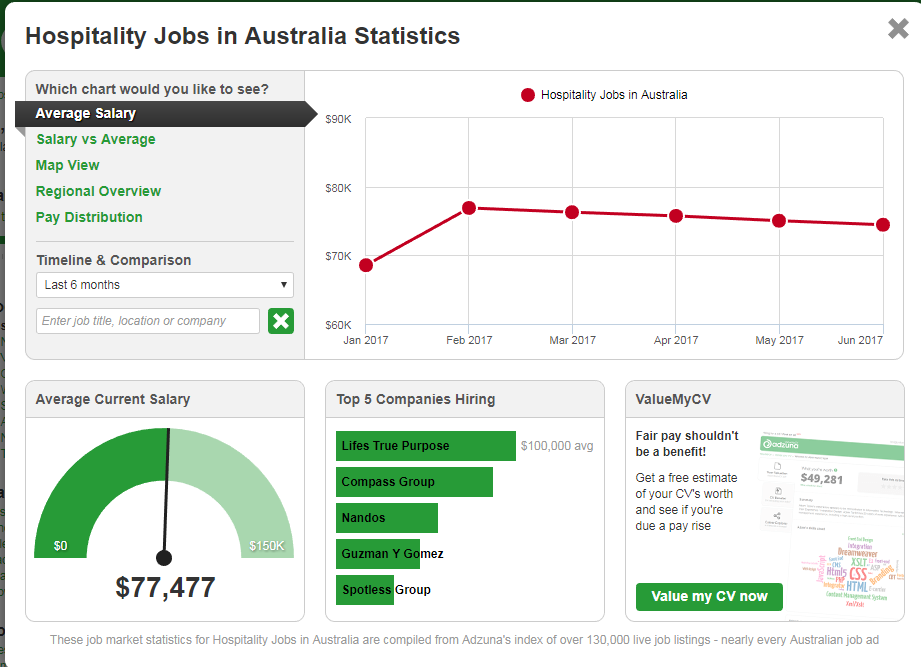Click the "$60K" y-axis label
This screenshot has width=921, height=667.
click(338, 325)
